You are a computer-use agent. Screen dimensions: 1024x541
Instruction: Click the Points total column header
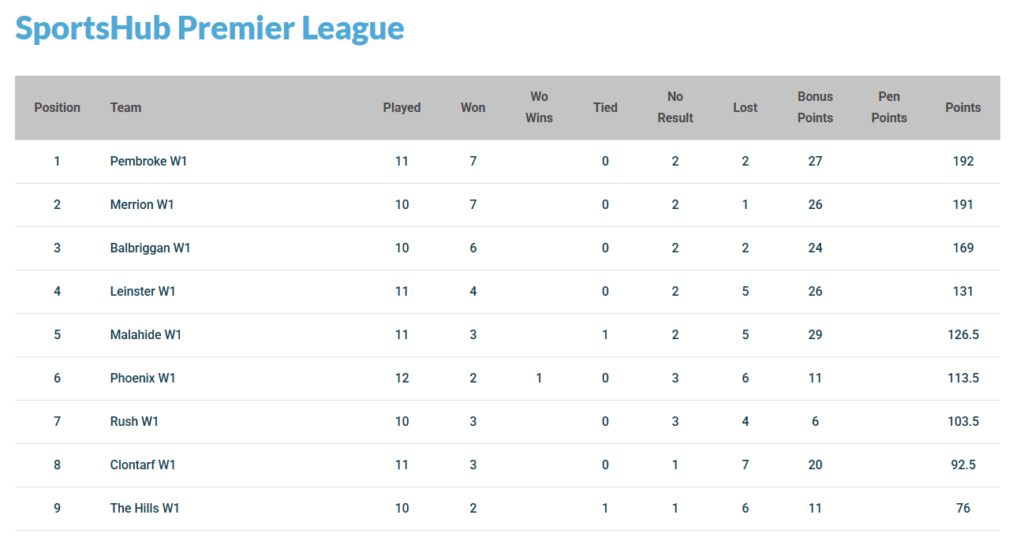point(963,107)
